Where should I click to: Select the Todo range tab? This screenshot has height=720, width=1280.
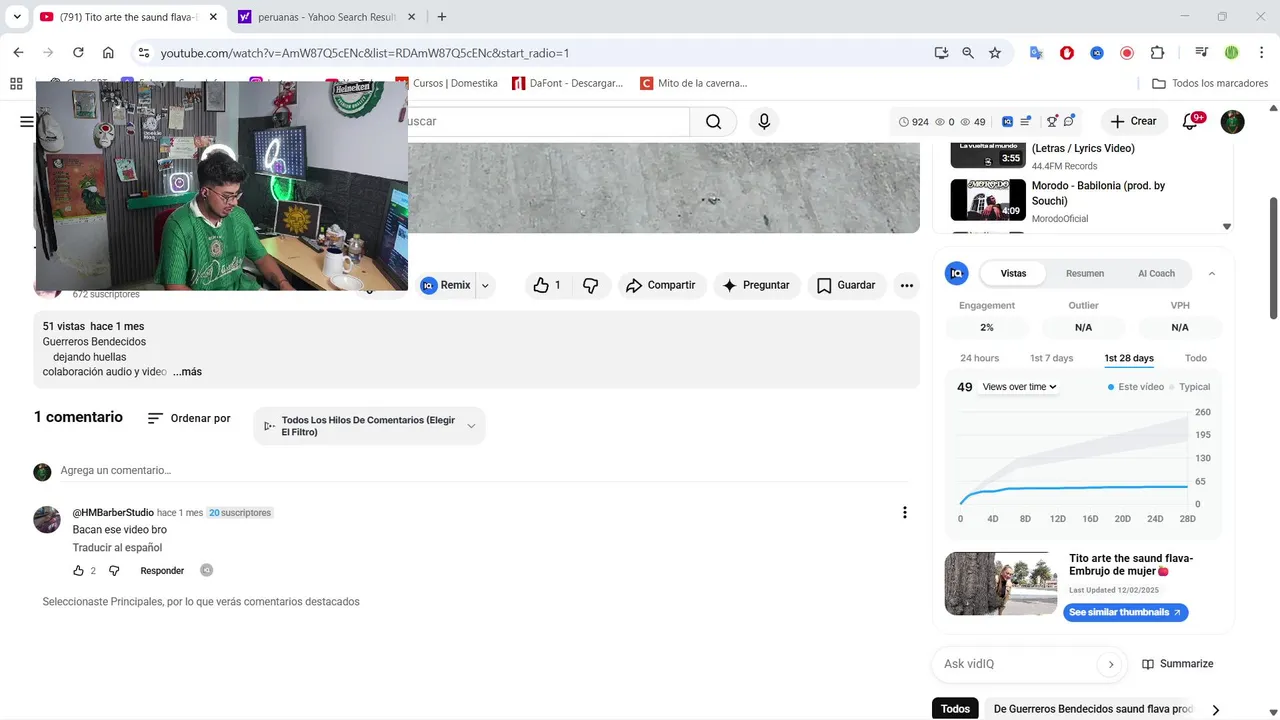(x=1196, y=358)
